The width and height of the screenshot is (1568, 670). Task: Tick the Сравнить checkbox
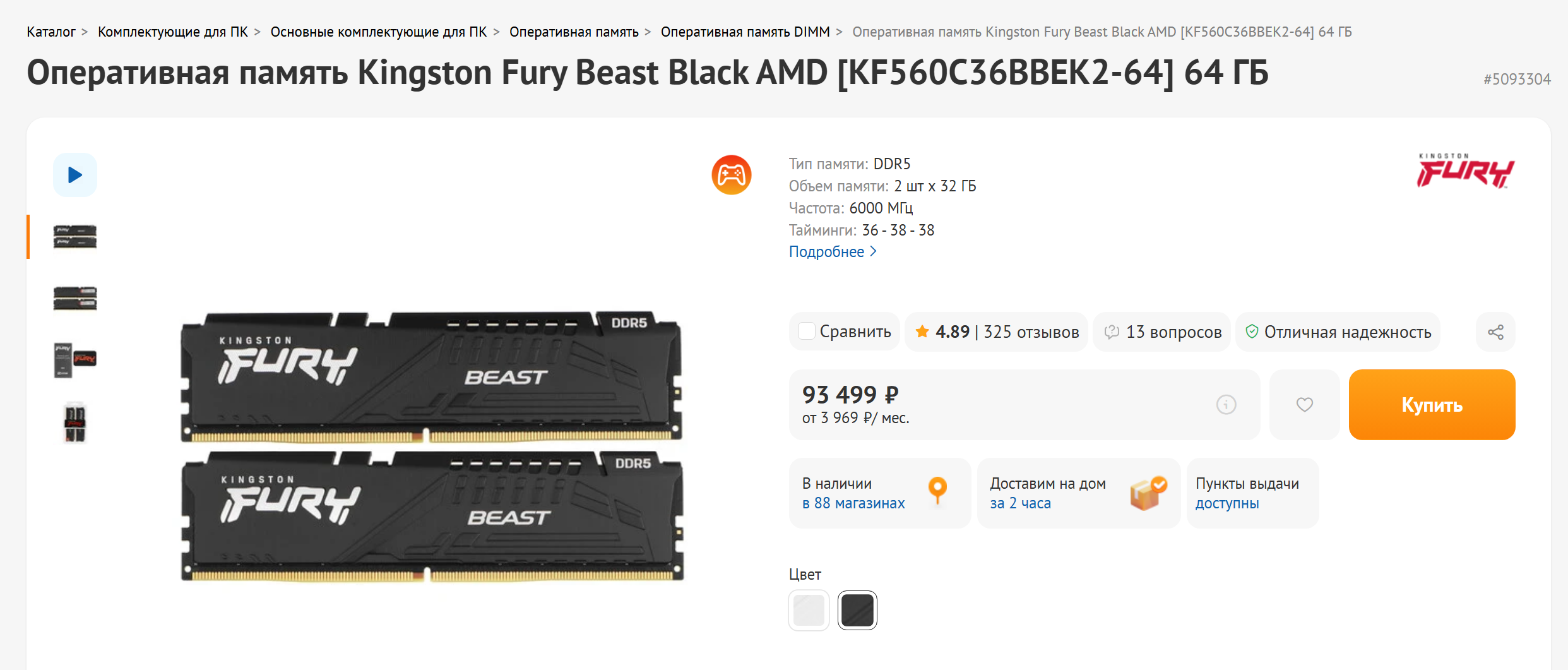[807, 332]
